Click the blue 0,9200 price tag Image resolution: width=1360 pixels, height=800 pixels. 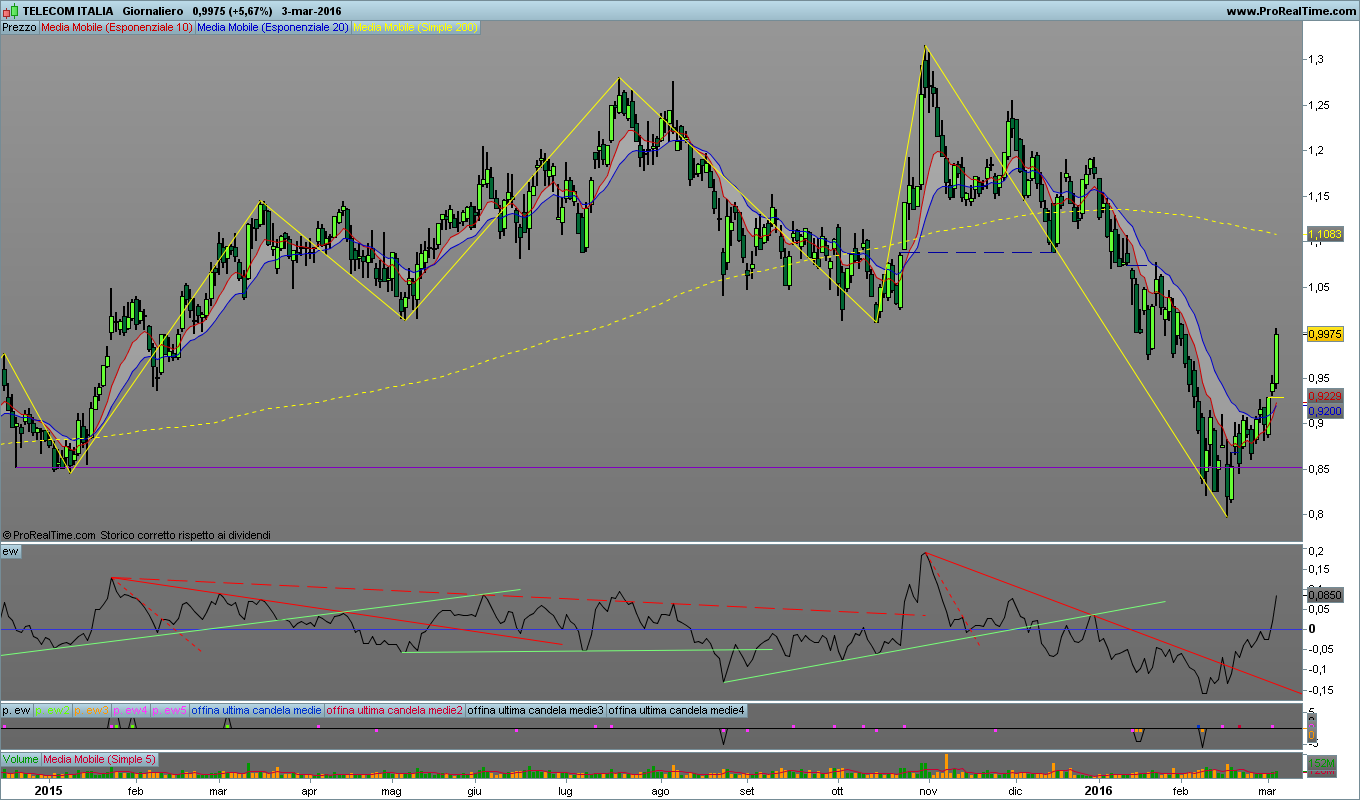point(1324,411)
